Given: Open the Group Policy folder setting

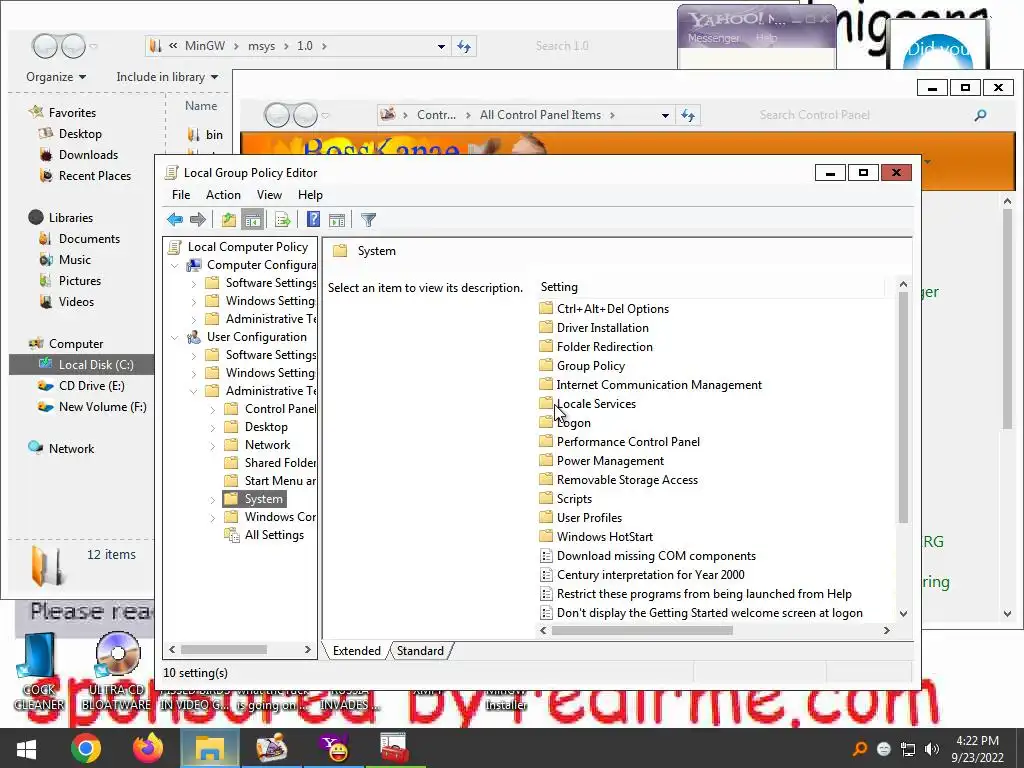Looking at the screenshot, I should point(590,366).
